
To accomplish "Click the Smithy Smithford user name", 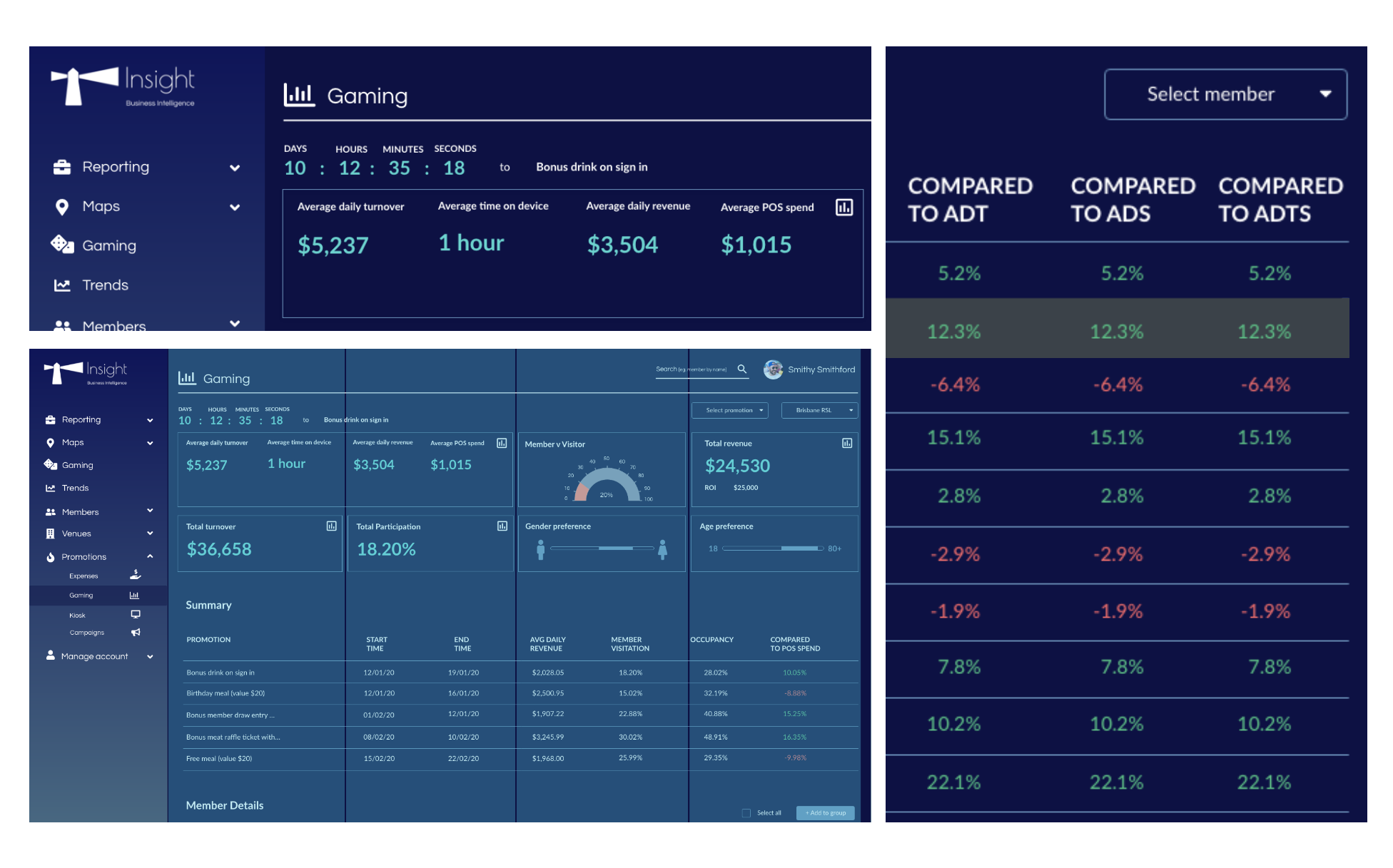I will tap(821, 369).
